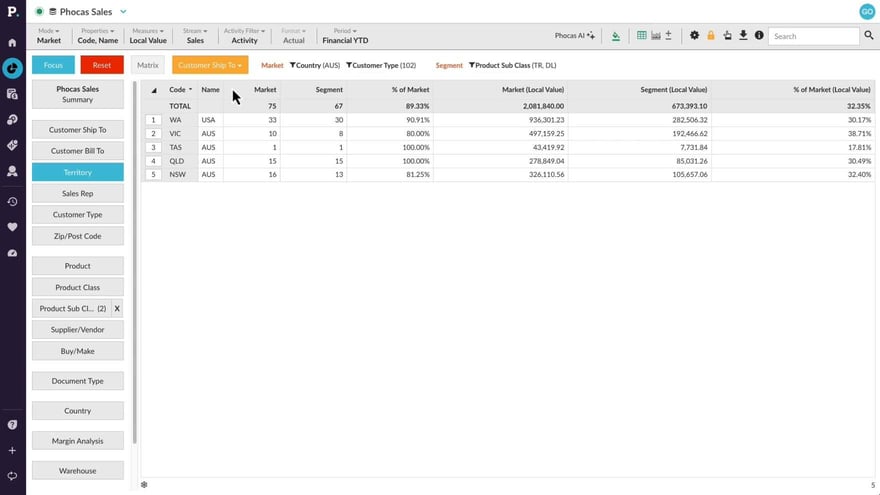Open the Code column sort dropdown

pyautogui.click(x=190, y=89)
